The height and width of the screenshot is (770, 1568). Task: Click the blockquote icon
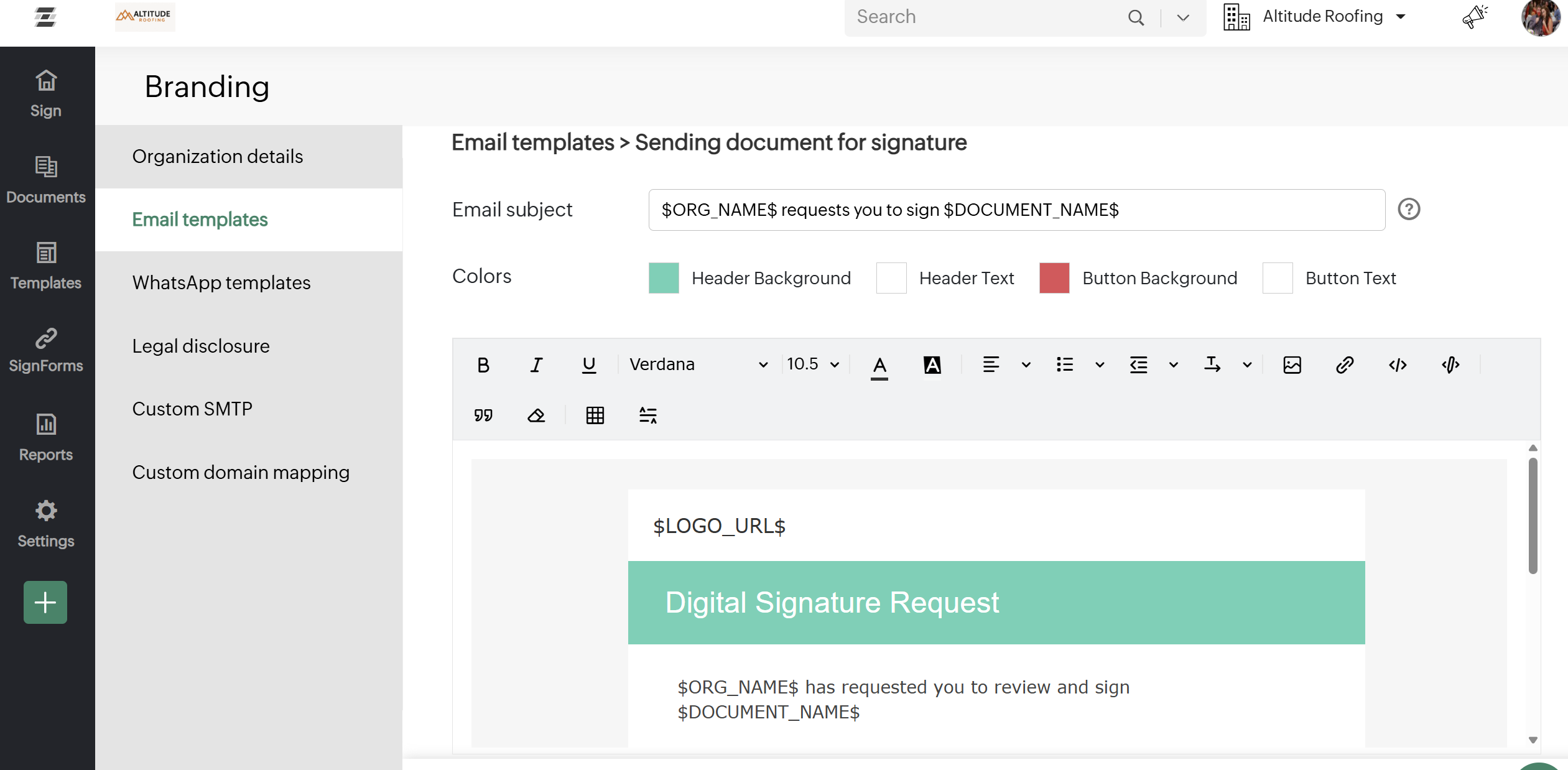pyautogui.click(x=483, y=415)
